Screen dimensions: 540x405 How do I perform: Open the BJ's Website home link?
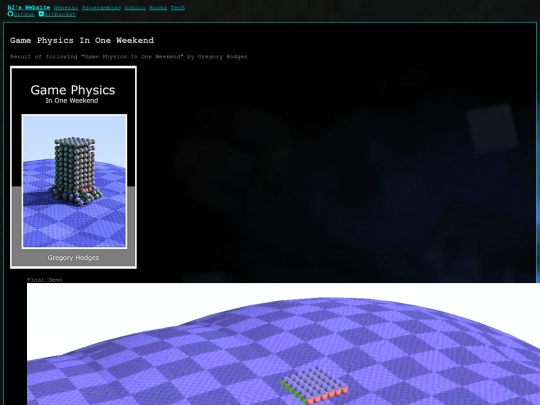(x=29, y=8)
